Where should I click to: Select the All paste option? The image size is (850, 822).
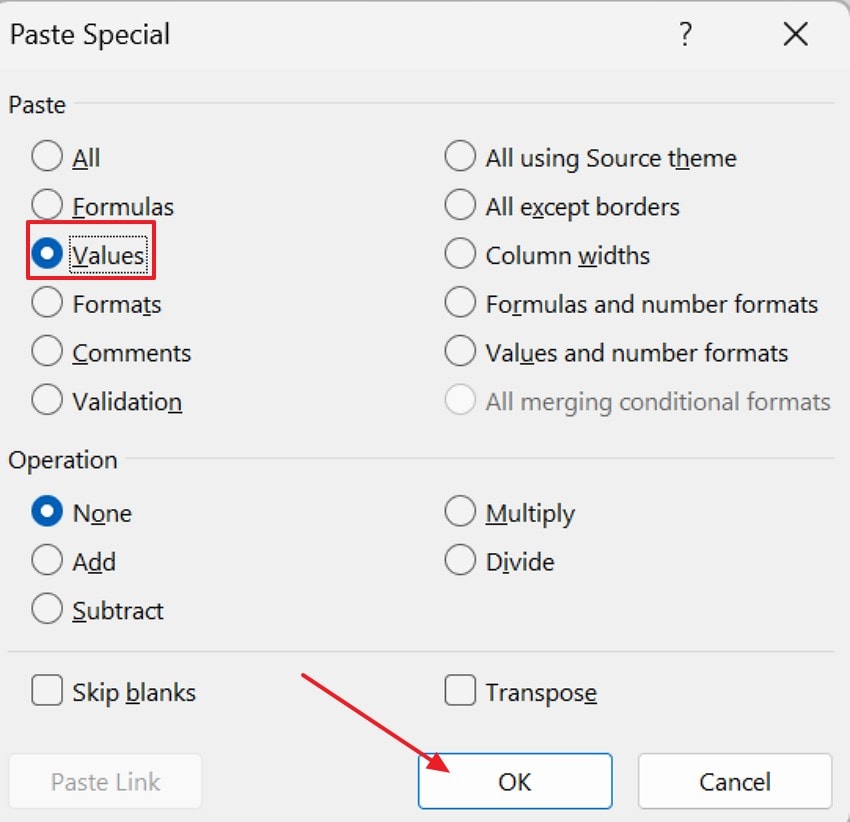click(47, 157)
